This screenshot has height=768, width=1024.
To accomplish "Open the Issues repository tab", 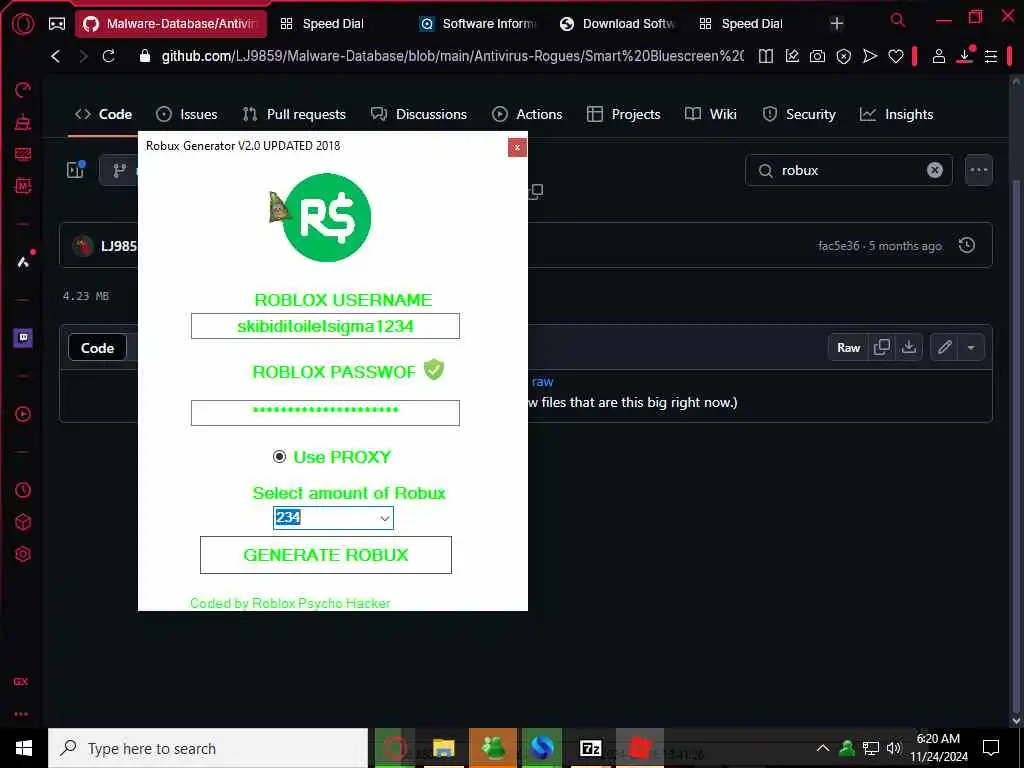I will [187, 114].
